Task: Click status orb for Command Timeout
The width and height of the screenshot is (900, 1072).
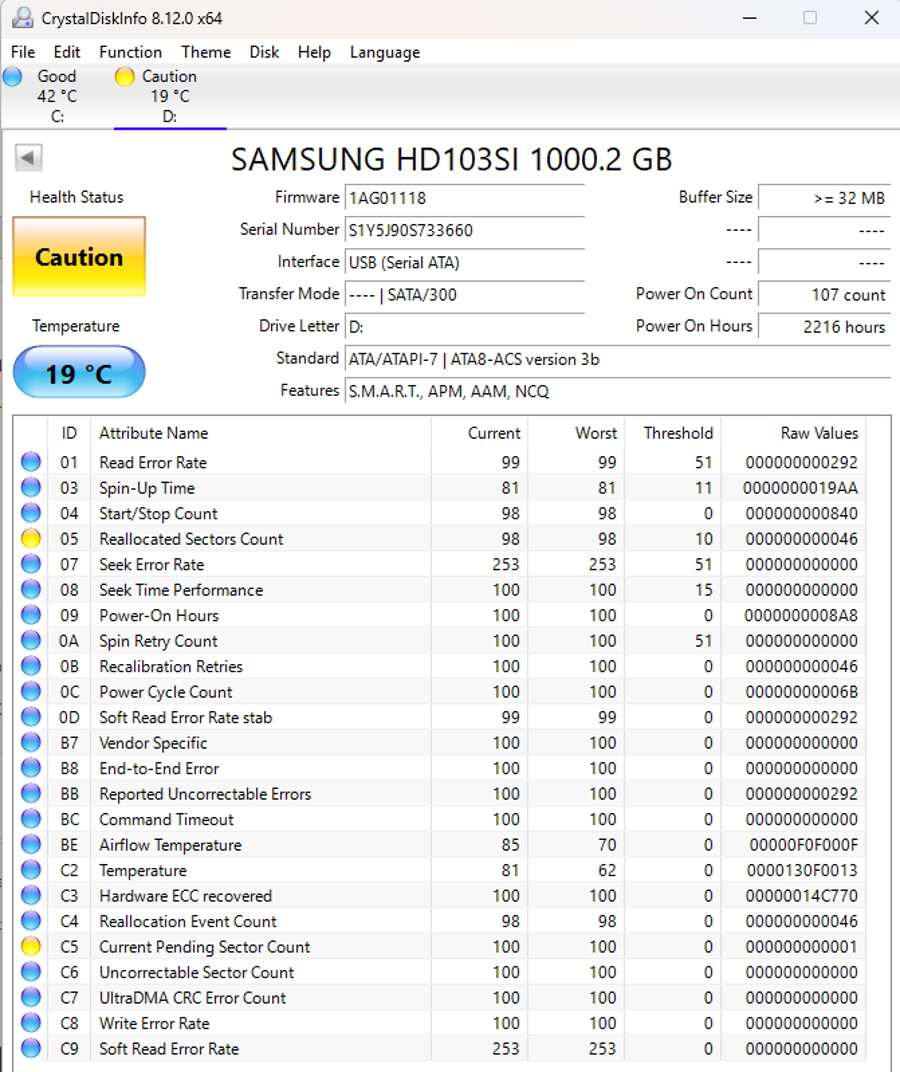Action: click(x=31, y=819)
